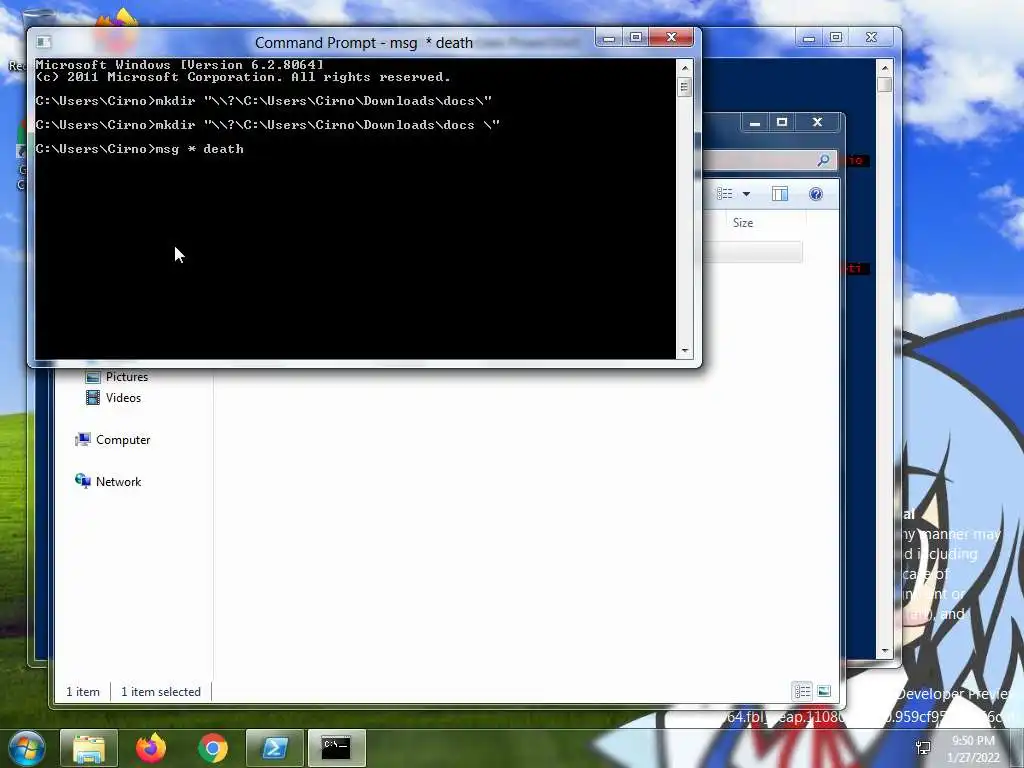Click first mkdir command line text
Viewport: 1024px width, 768px height.
coord(264,101)
